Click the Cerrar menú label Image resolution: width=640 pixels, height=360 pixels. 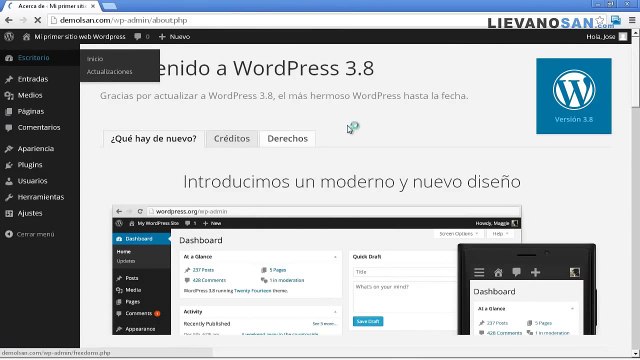coord(36,234)
